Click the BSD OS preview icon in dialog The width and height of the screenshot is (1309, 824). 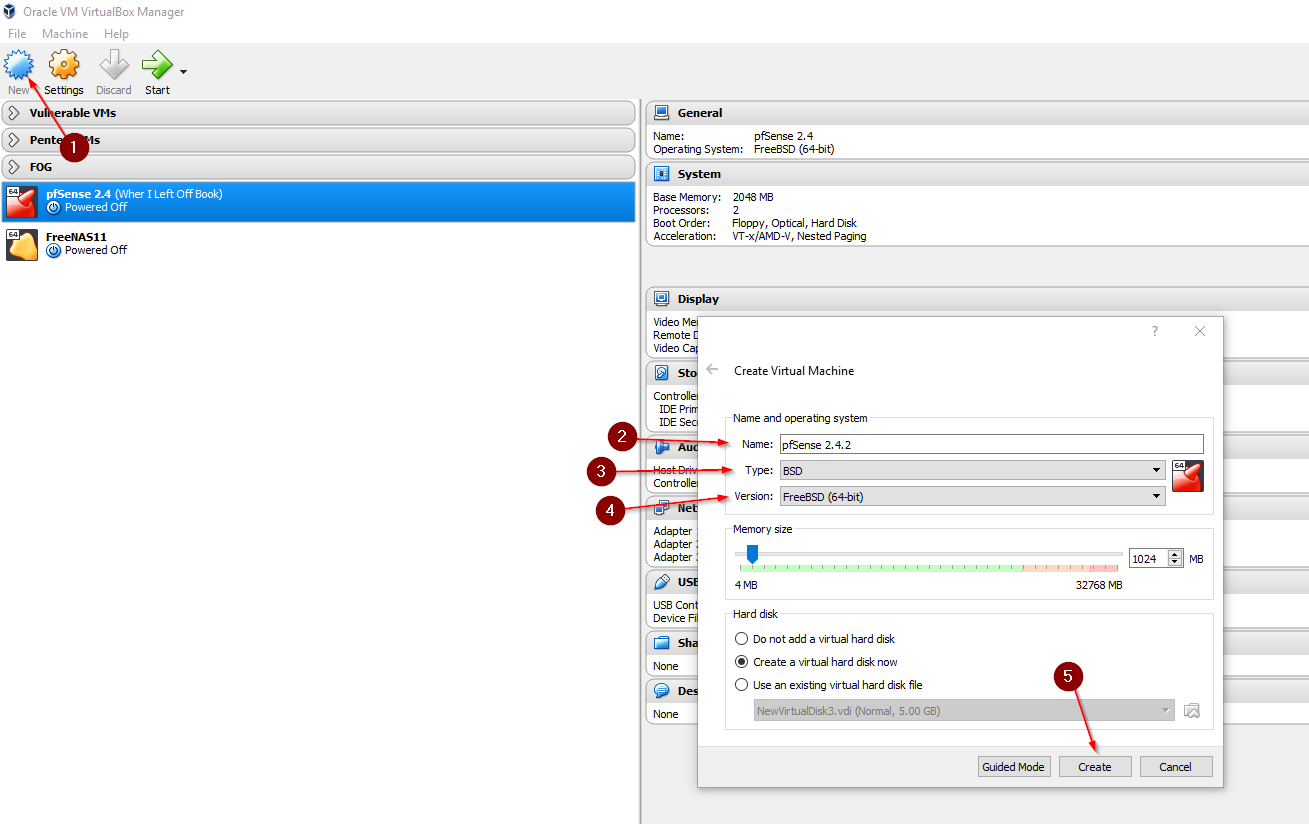[1187, 476]
